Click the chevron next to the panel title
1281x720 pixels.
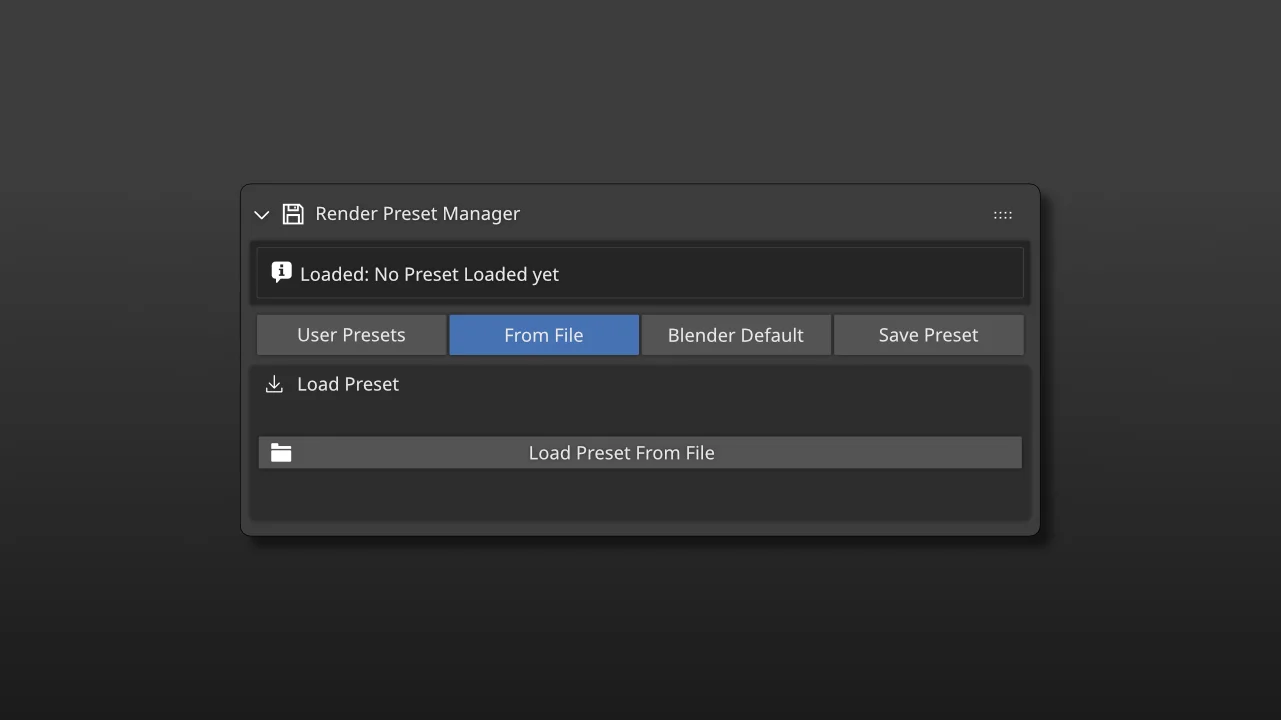261,214
